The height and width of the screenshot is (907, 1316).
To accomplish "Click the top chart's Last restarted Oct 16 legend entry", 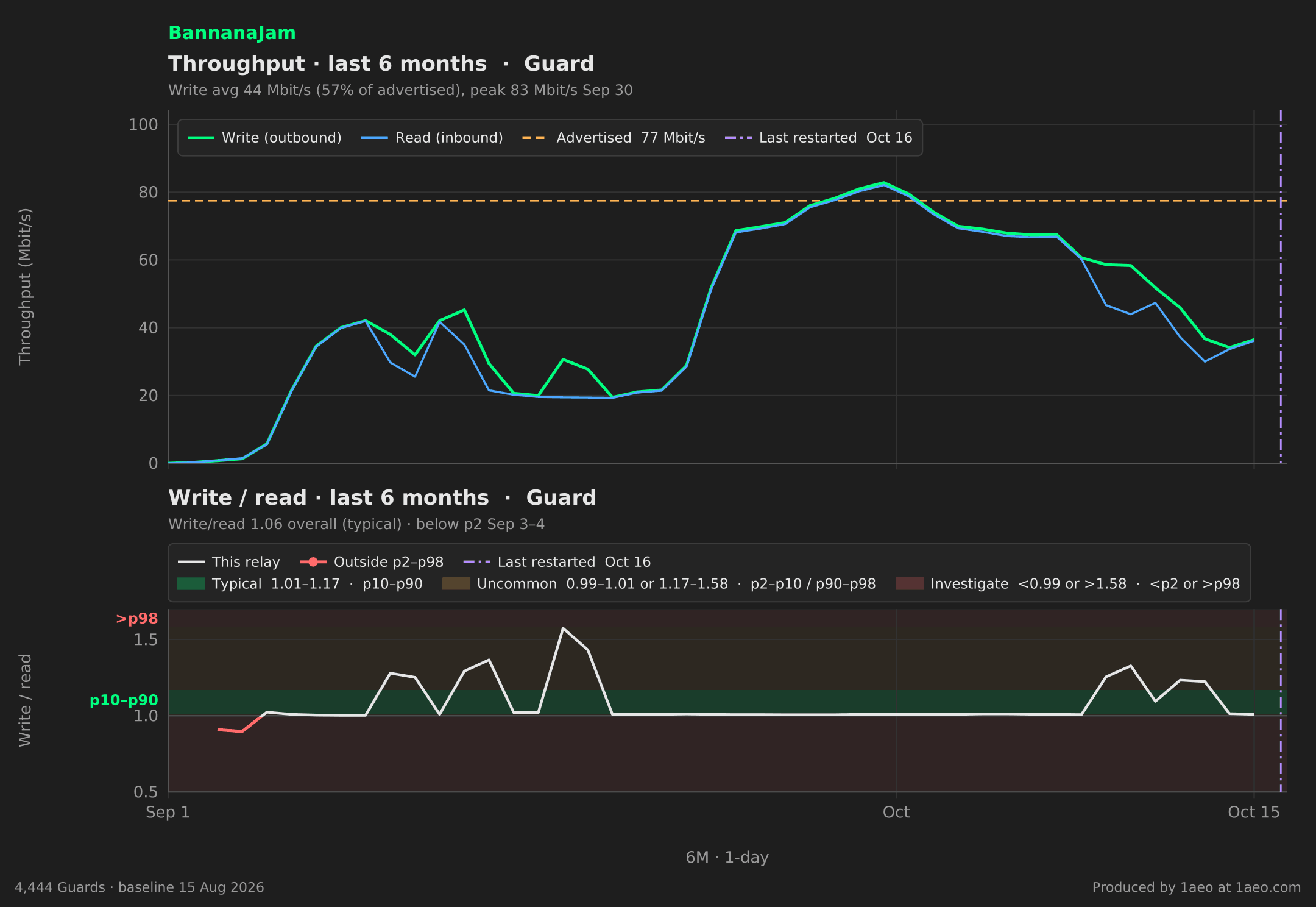I will (818, 138).
